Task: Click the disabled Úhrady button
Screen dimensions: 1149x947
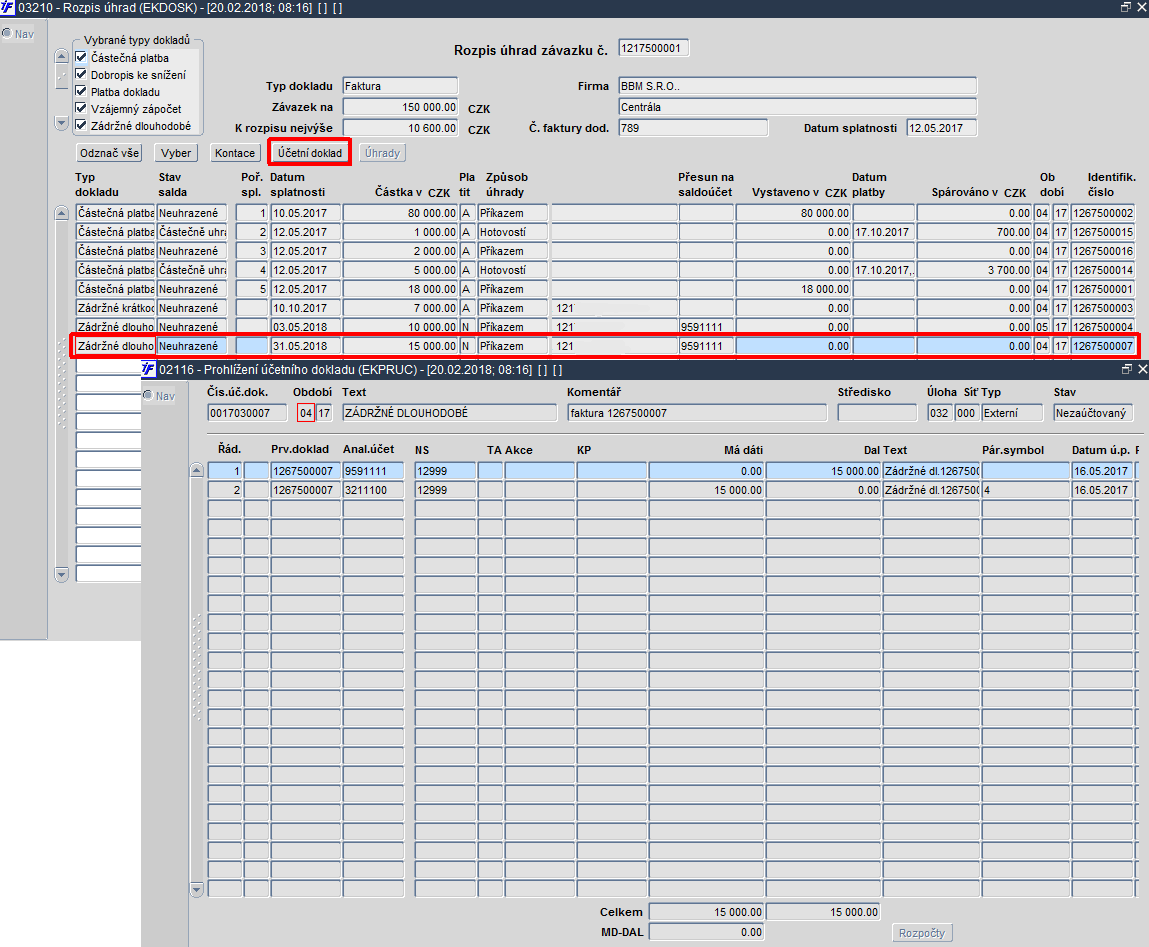Action: tap(383, 152)
